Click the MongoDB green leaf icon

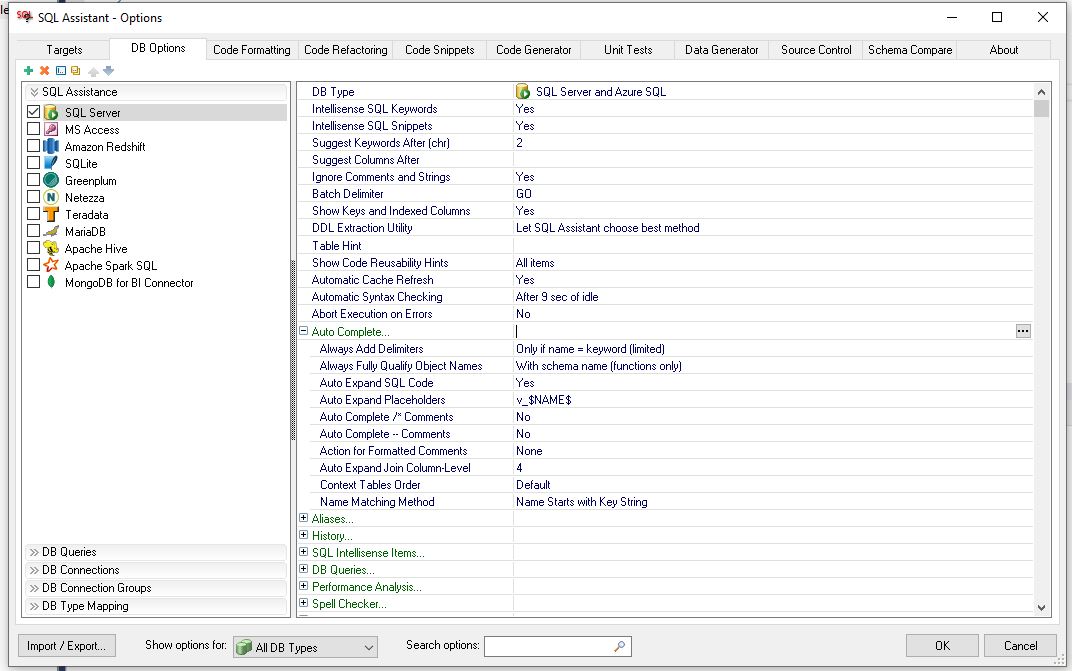[51, 282]
